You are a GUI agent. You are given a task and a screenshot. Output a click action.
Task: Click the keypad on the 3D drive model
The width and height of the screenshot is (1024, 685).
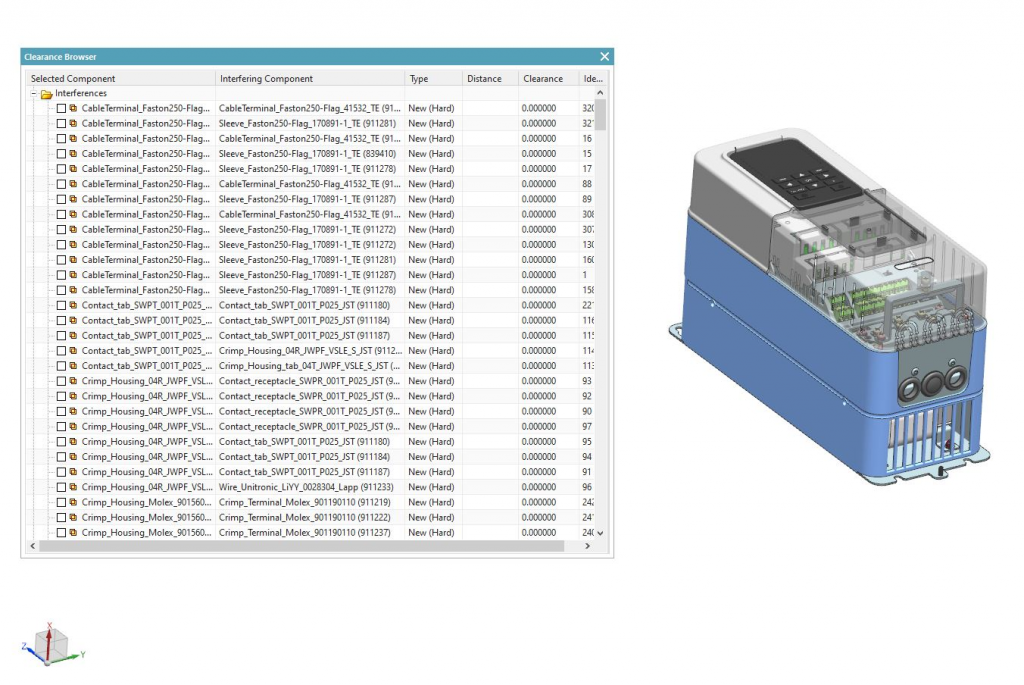click(804, 184)
